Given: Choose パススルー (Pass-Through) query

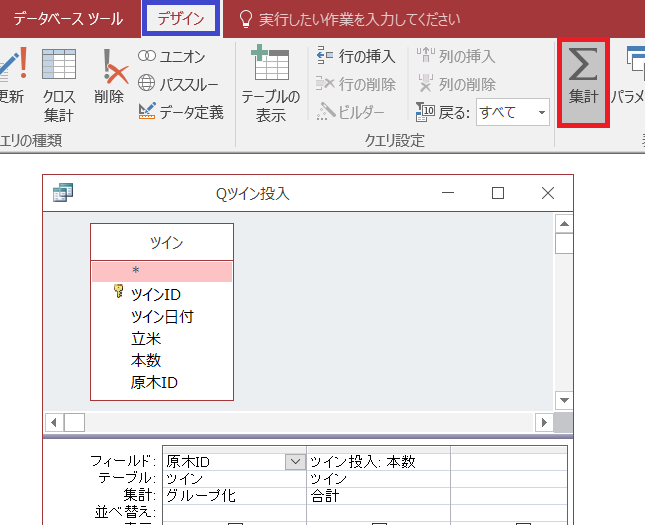Looking at the screenshot, I should [180, 84].
